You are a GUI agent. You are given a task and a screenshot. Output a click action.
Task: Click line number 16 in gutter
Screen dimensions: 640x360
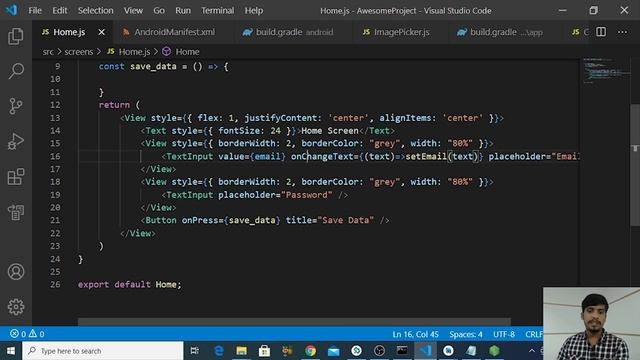click(55, 156)
